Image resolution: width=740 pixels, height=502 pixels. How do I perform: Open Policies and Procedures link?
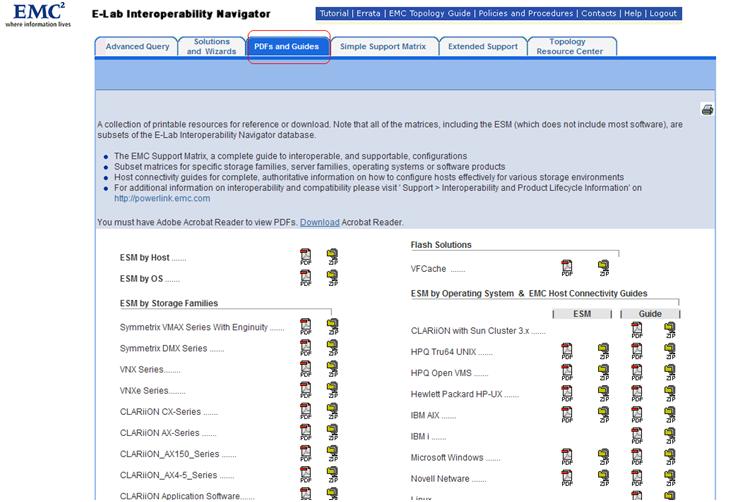[x=526, y=13]
